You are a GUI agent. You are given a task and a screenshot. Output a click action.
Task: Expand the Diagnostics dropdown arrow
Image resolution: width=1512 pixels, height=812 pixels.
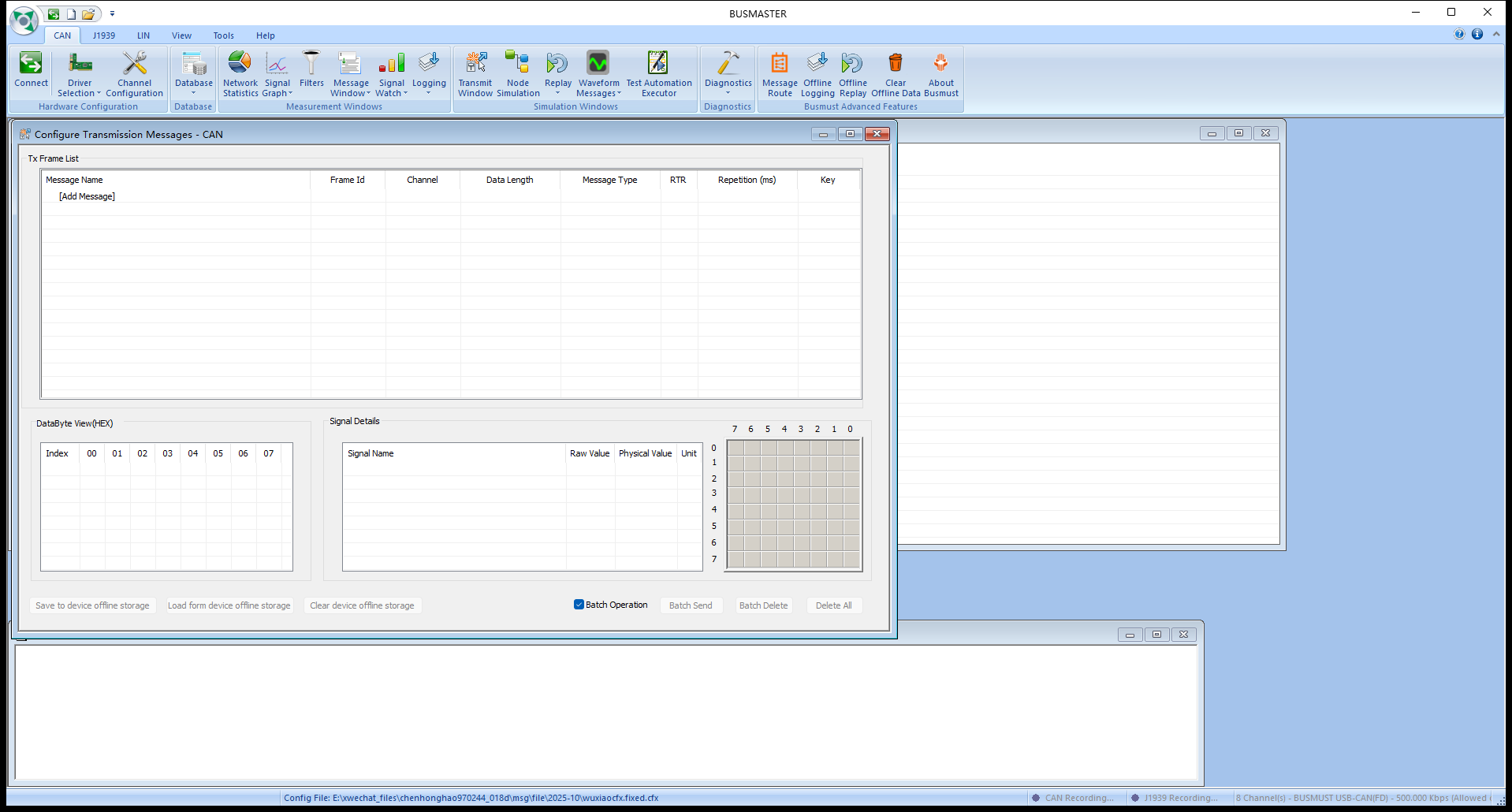(728, 93)
